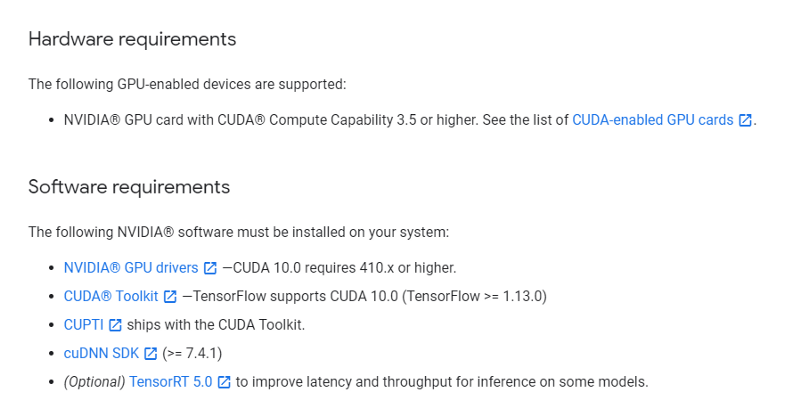This screenshot has width=800, height=416.
Task: Open the cuDNN SDK link
Action: [x=101, y=353]
